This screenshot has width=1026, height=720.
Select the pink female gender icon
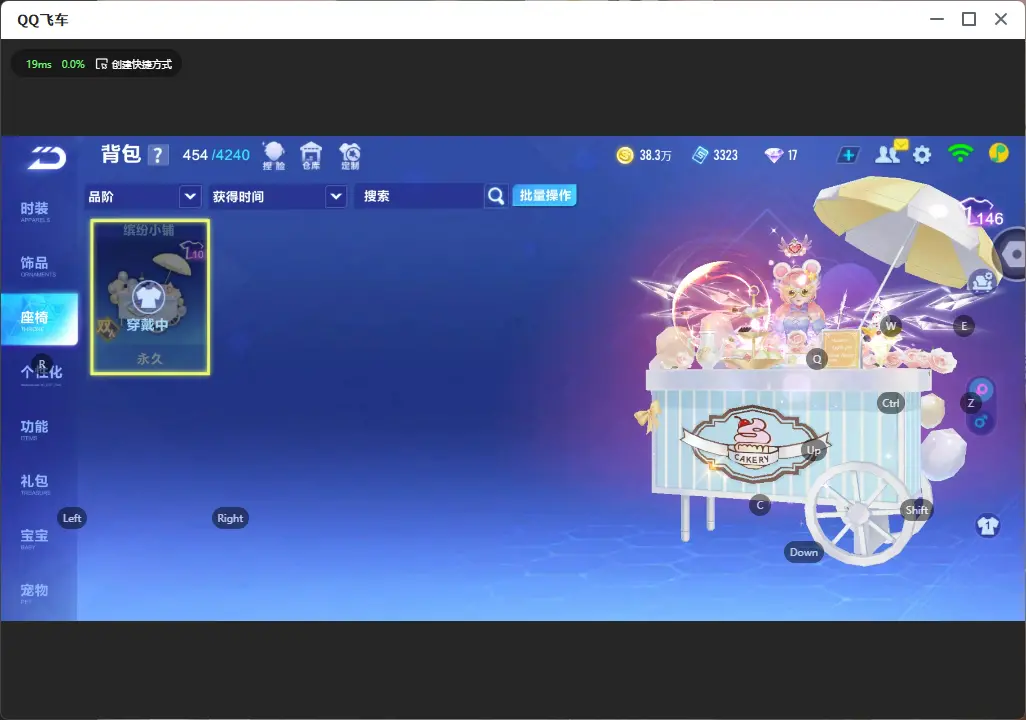coord(981,389)
